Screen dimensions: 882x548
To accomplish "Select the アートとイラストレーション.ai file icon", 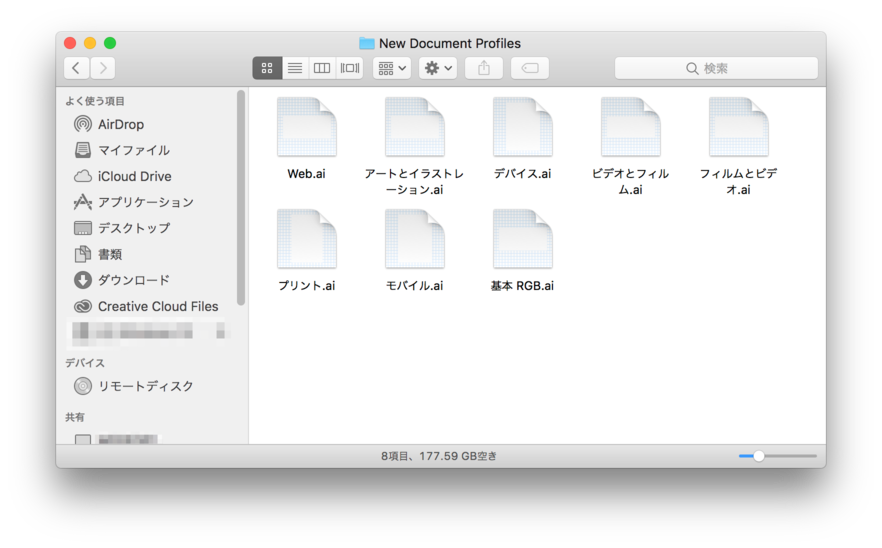I will pos(415,127).
